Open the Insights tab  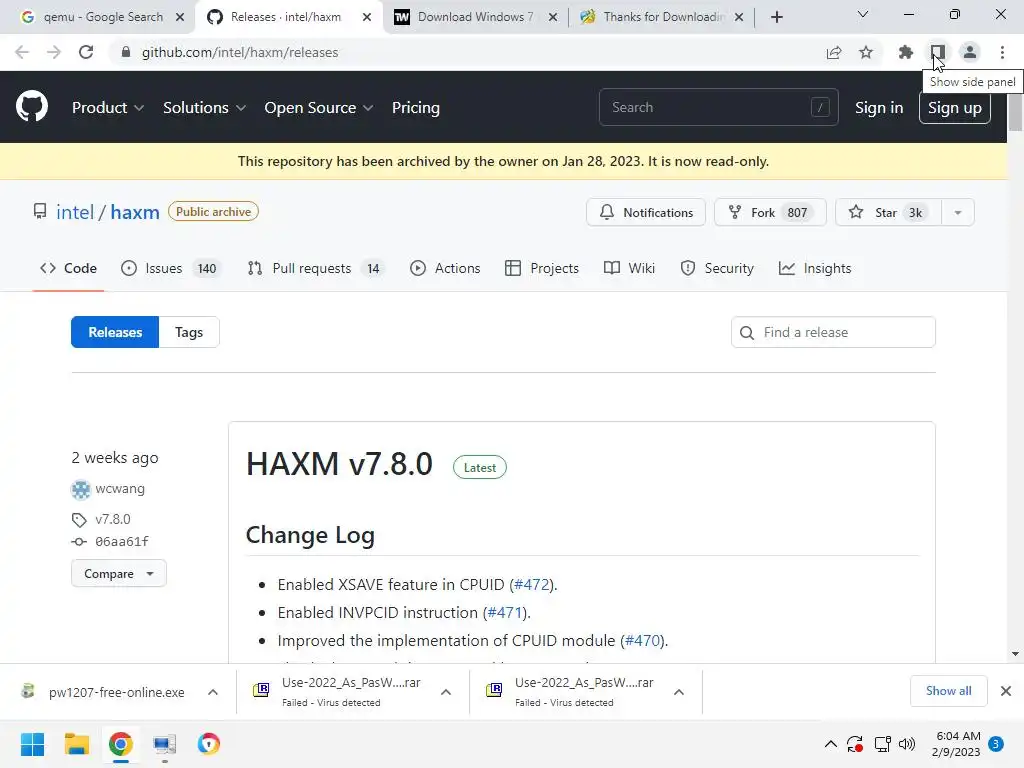click(815, 268)
